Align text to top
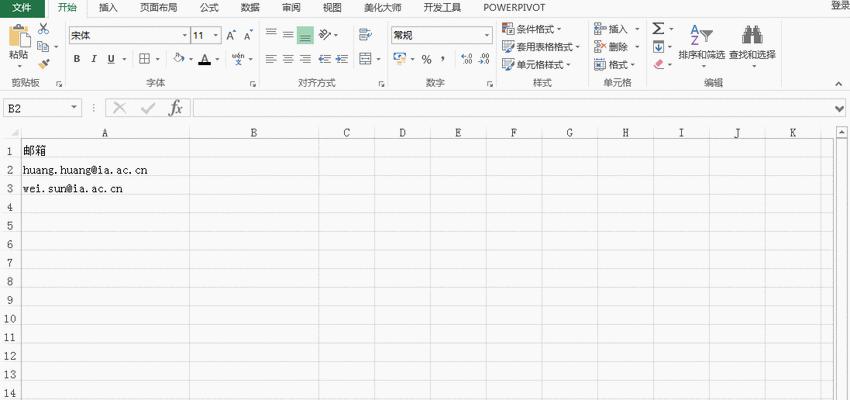 271,34
